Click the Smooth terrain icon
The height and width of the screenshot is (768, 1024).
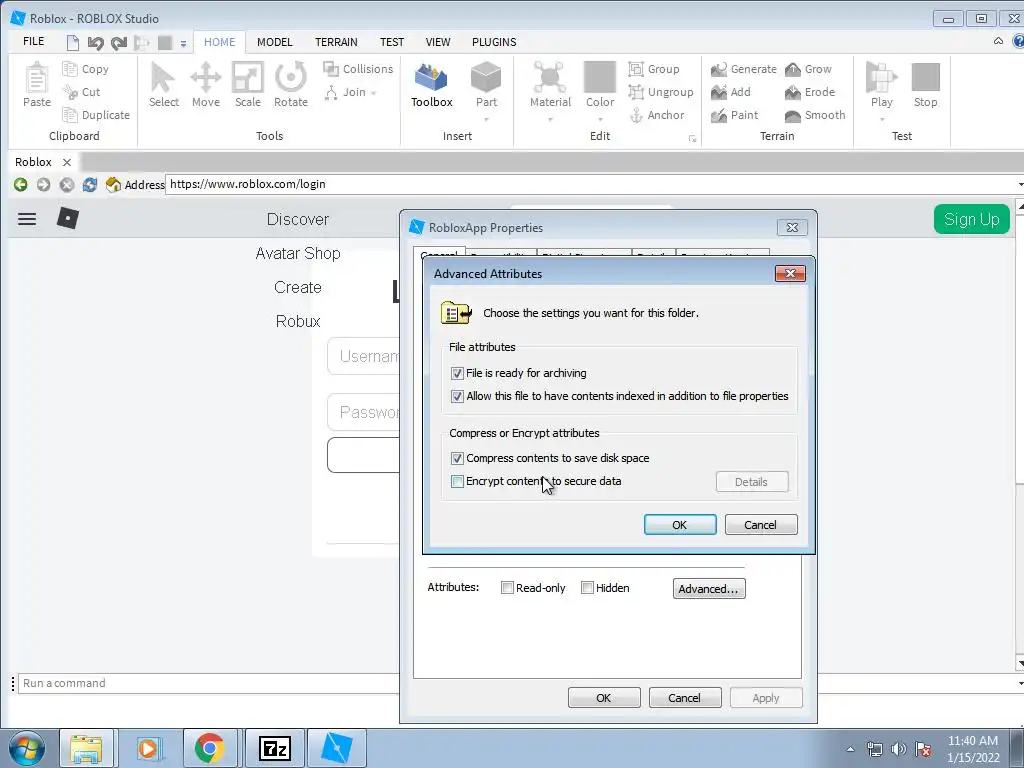pyautogui.click(x=793, y=116)
